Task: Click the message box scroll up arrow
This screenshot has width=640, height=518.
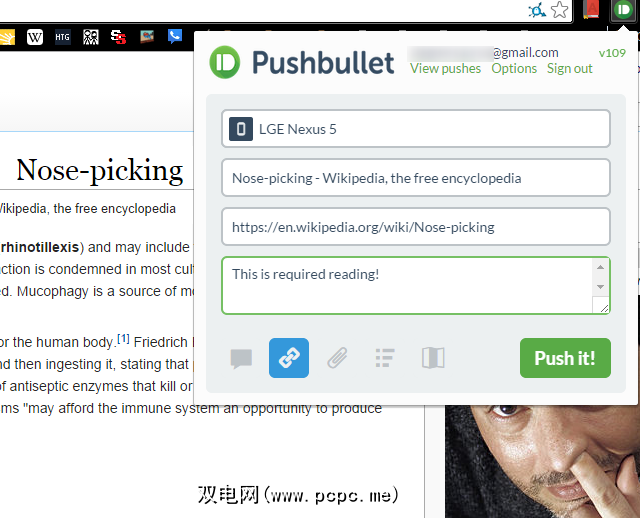Action: (x=600, y=267)
